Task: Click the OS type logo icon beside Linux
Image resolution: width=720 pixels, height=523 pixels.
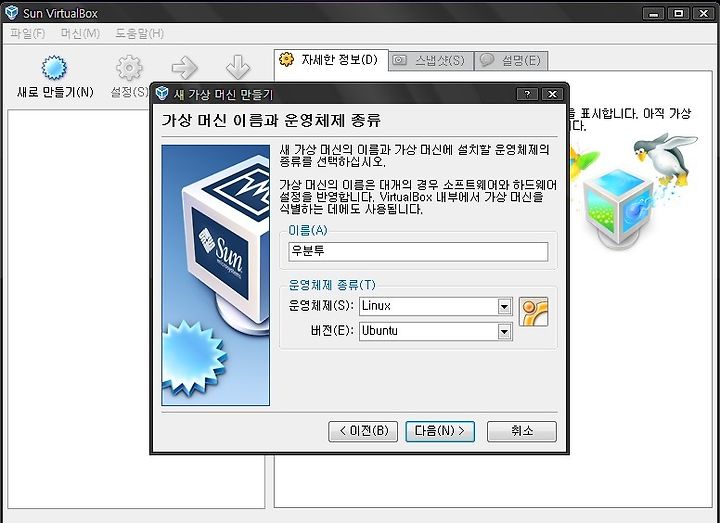Action: click(x=534, y=312)
